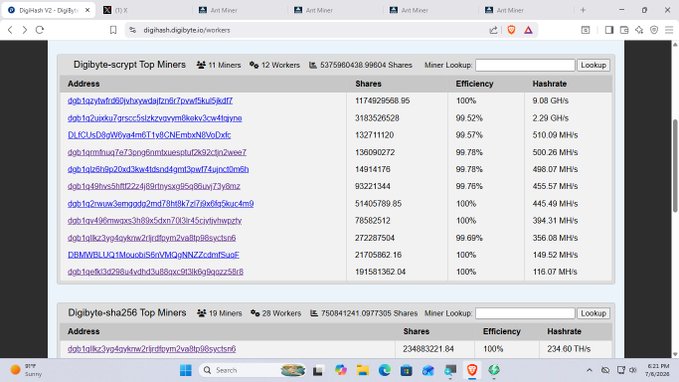Click the 1174929568.95 shares value
The image size is (679, 382).
(x=382, y=100)
